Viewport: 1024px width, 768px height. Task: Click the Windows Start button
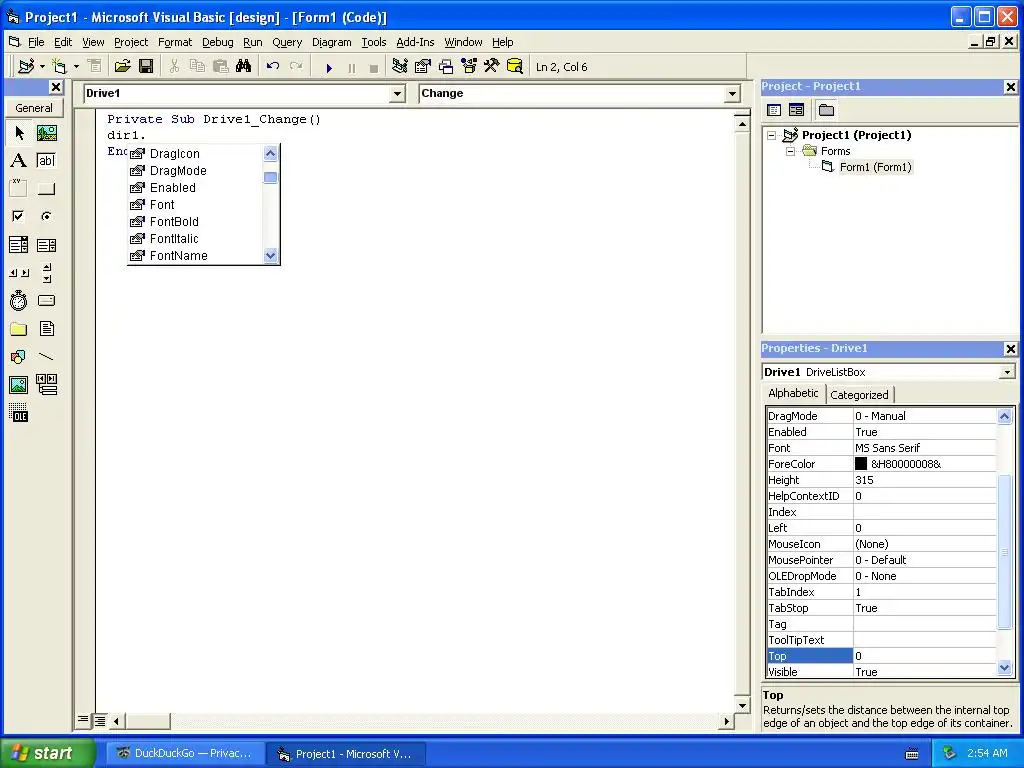[x=47, y=753]
